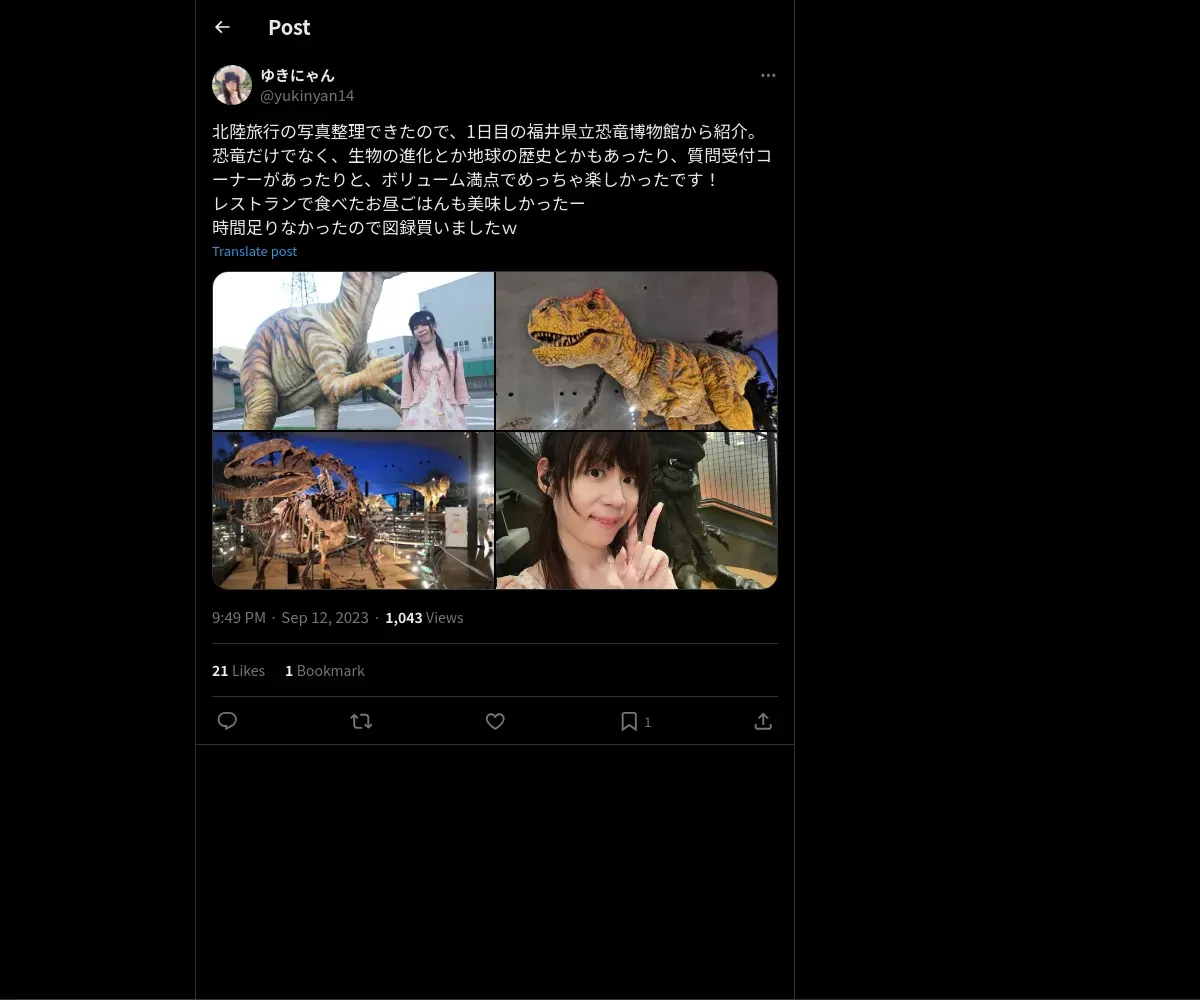The image size is (1200, 1000).
Task: Click the 9:49 PM Sep 12, 2023 timestamp
Action: (x=290, y=618)
